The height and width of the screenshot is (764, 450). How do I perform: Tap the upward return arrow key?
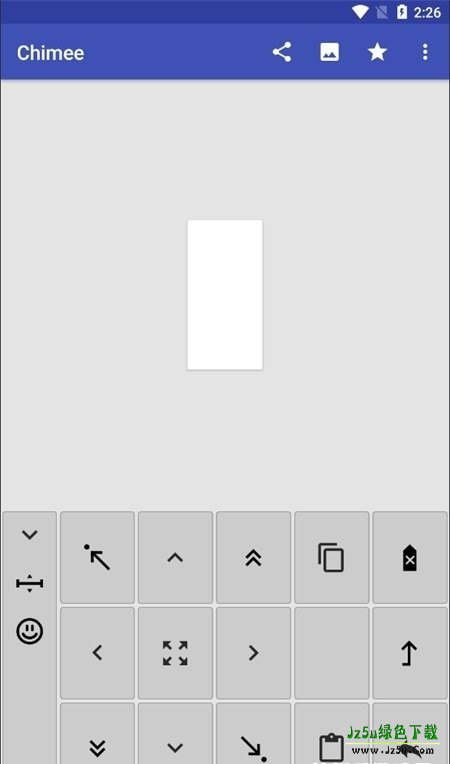410,653
